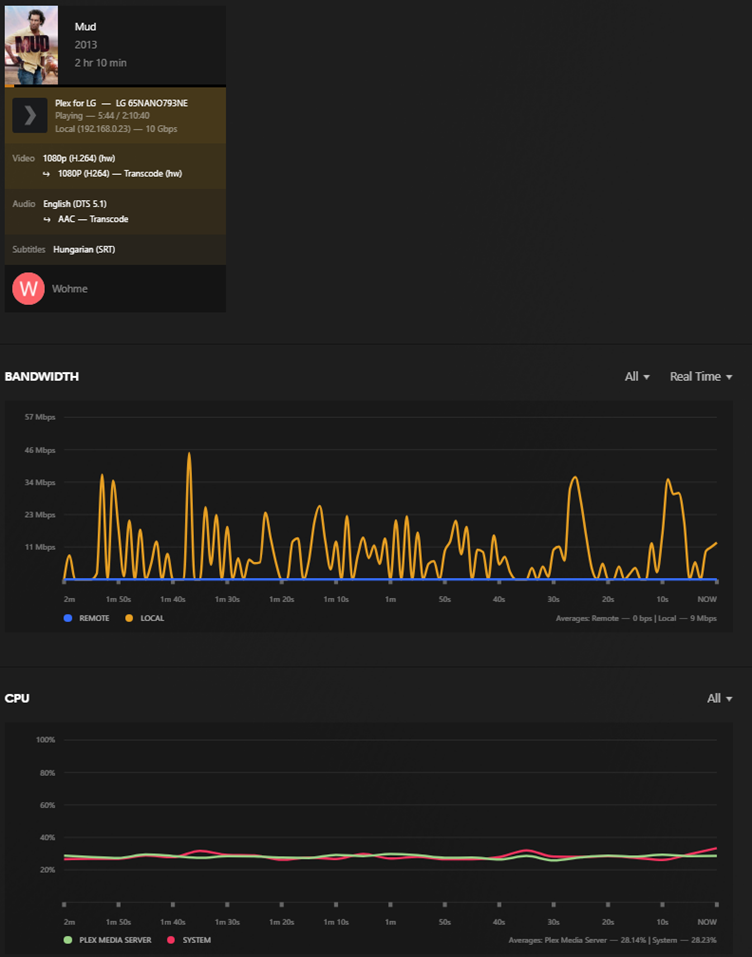Viewport: 752px width, 957px height.
Task: Click the Mud poster thumbnail
Action: click(30, 44)
